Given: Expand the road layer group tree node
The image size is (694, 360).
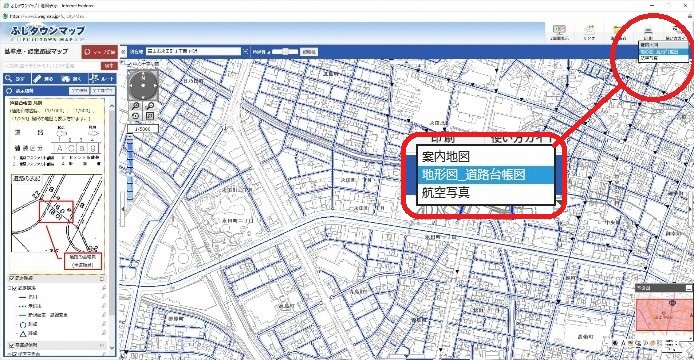Looking at the screenshot, I should tap(9, 288).
